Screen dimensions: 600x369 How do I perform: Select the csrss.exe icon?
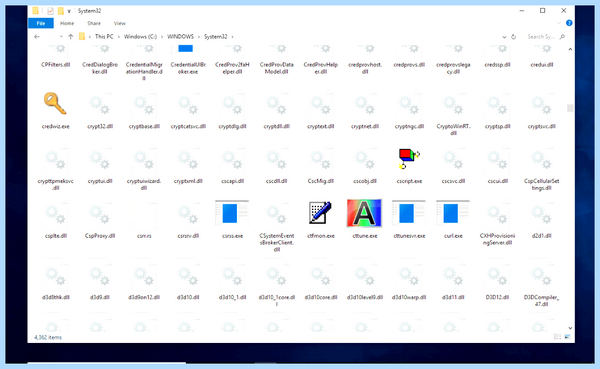tap(232, 213)
